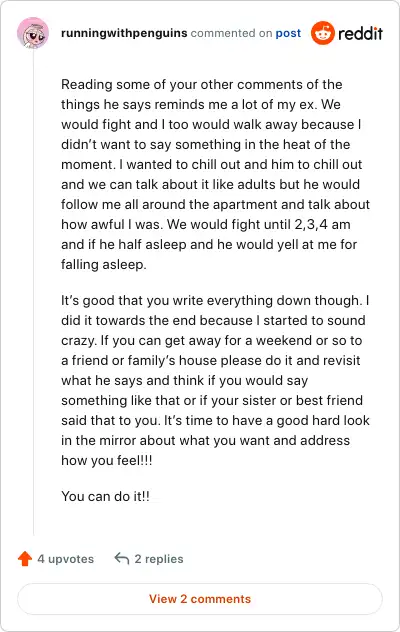Click the runningwithpenguins user avatar
This screenshot has height=632, width=400.
tap(33, 33)
